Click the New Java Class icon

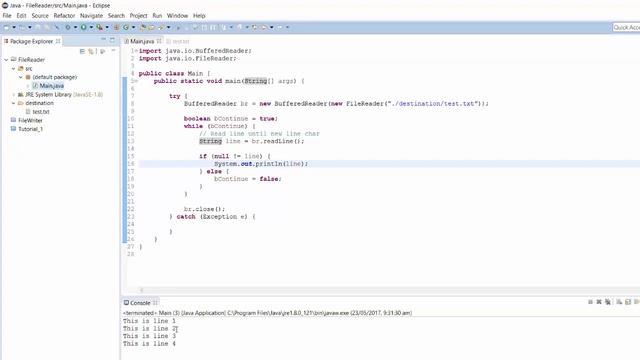(126, 27)
